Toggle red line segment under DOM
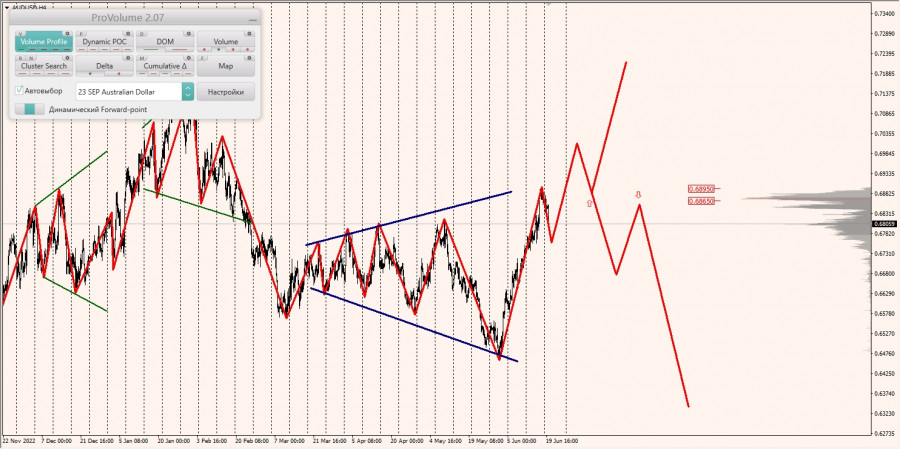The image size is (900, 449). click(179, 49)
